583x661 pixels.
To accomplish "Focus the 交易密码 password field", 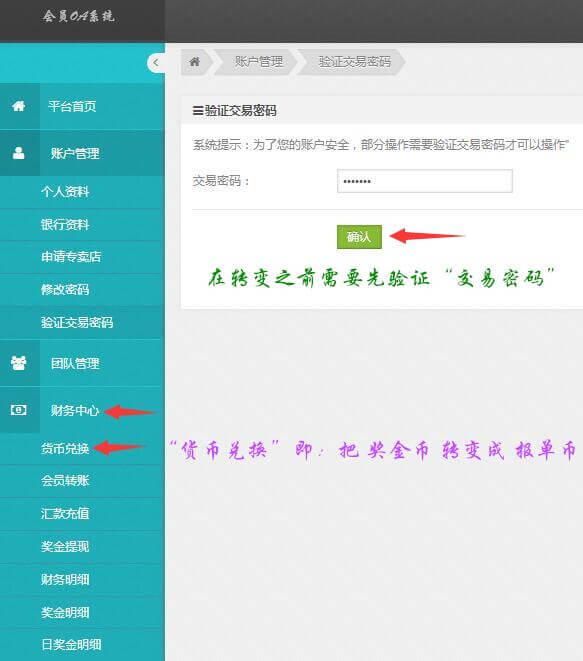I will (x=424, y=181).
